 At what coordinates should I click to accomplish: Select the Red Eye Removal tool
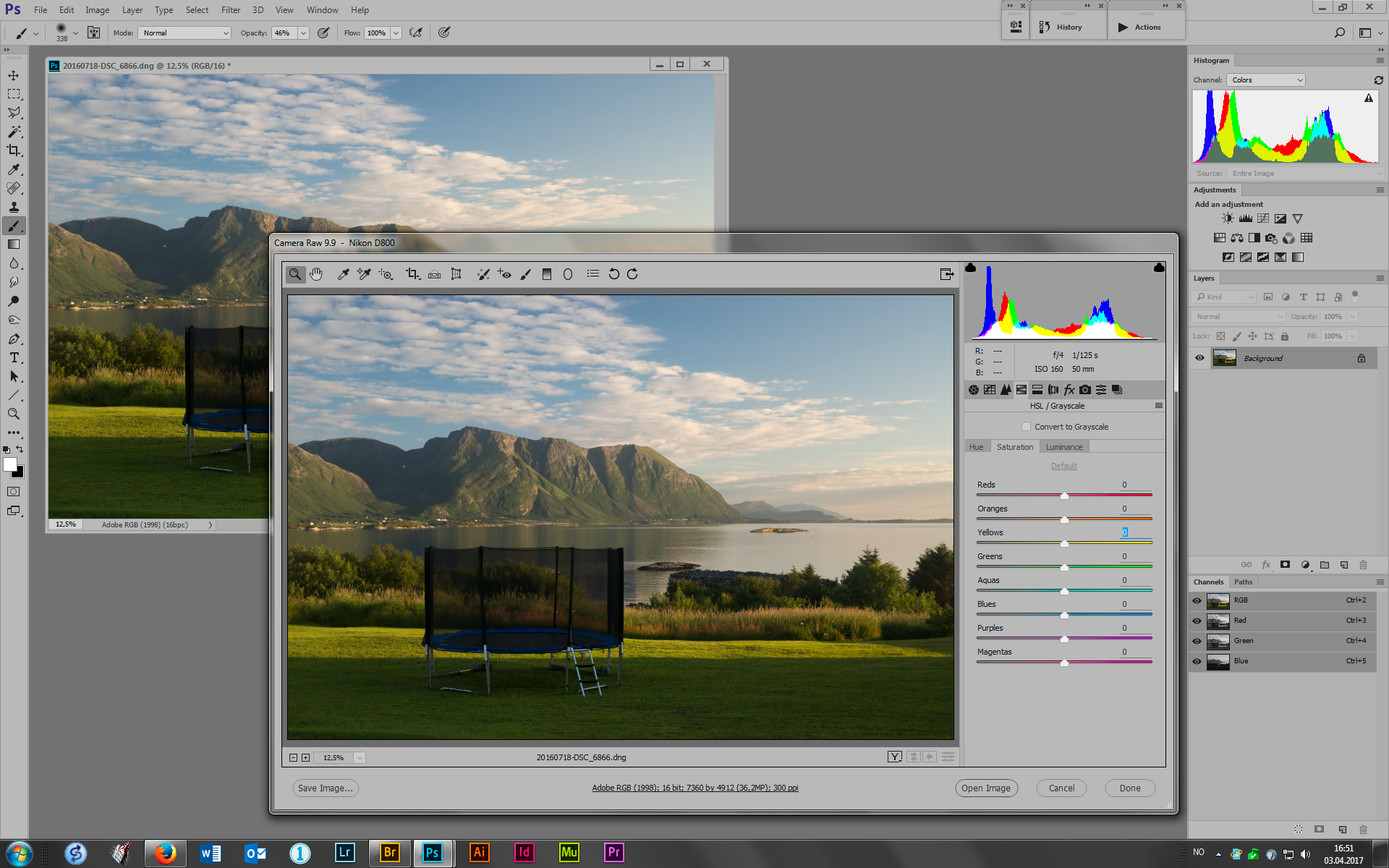[504, 274]
